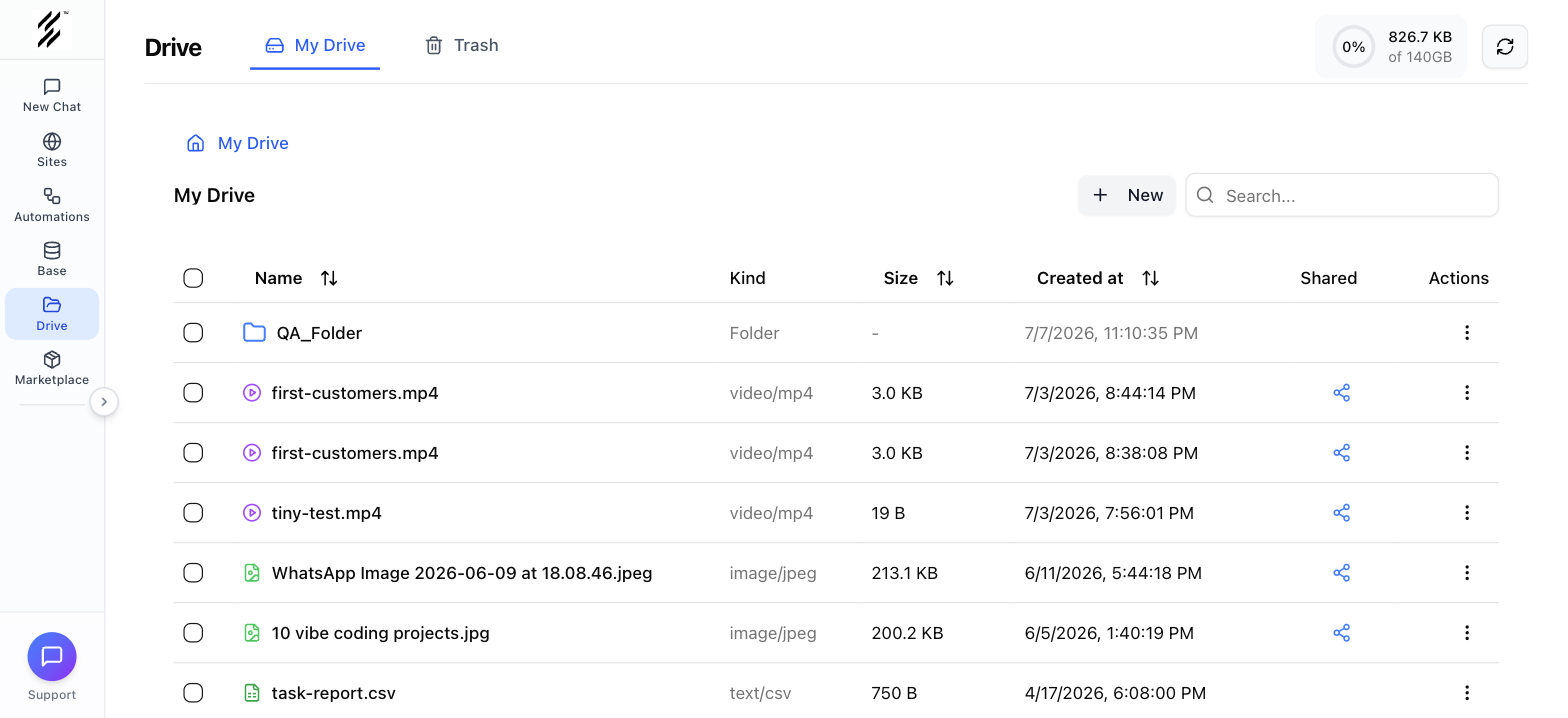Click the New button
The height and width of the screenshot is (718, 1568).
pos(1127,195)
